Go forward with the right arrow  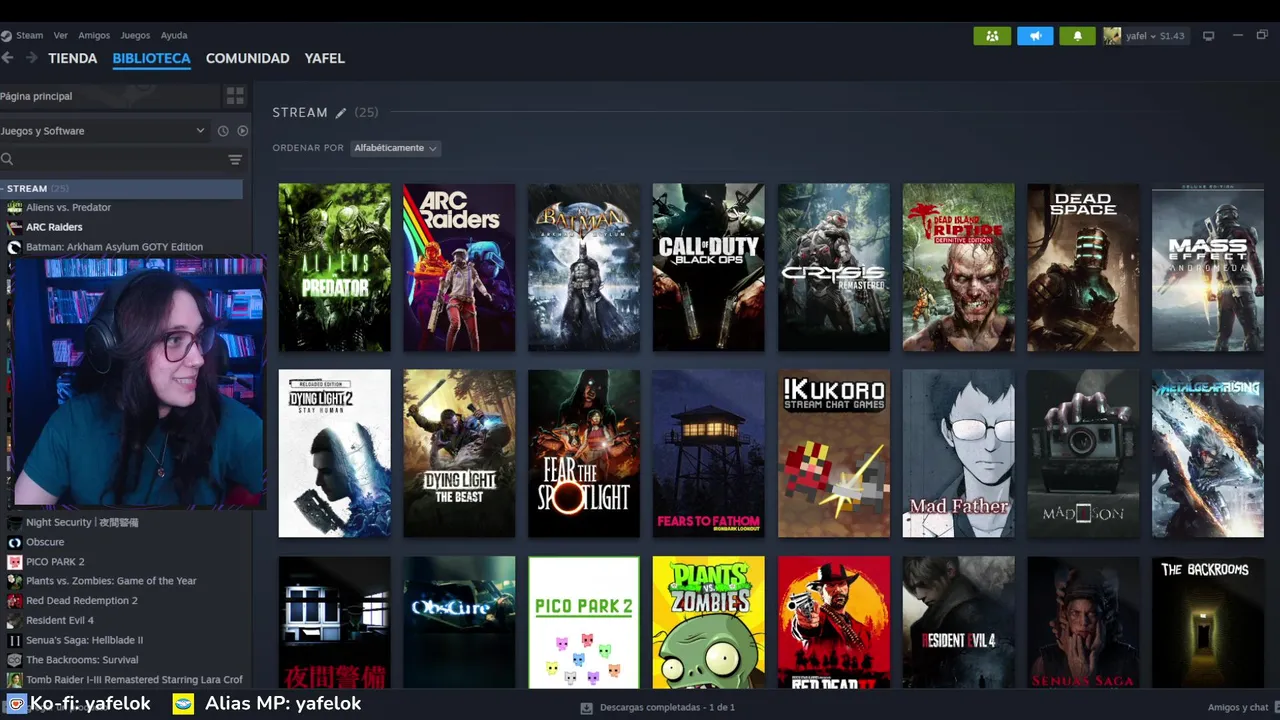(31, 58)
